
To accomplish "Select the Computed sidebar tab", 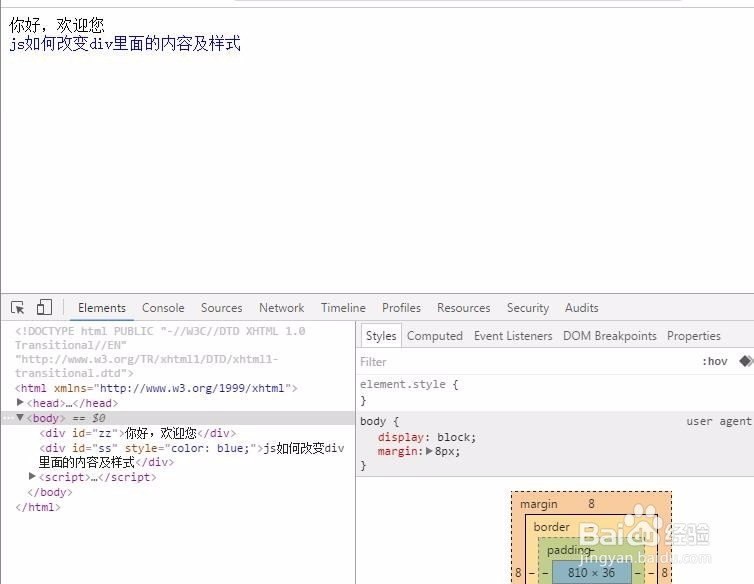I will pos(435,336).
